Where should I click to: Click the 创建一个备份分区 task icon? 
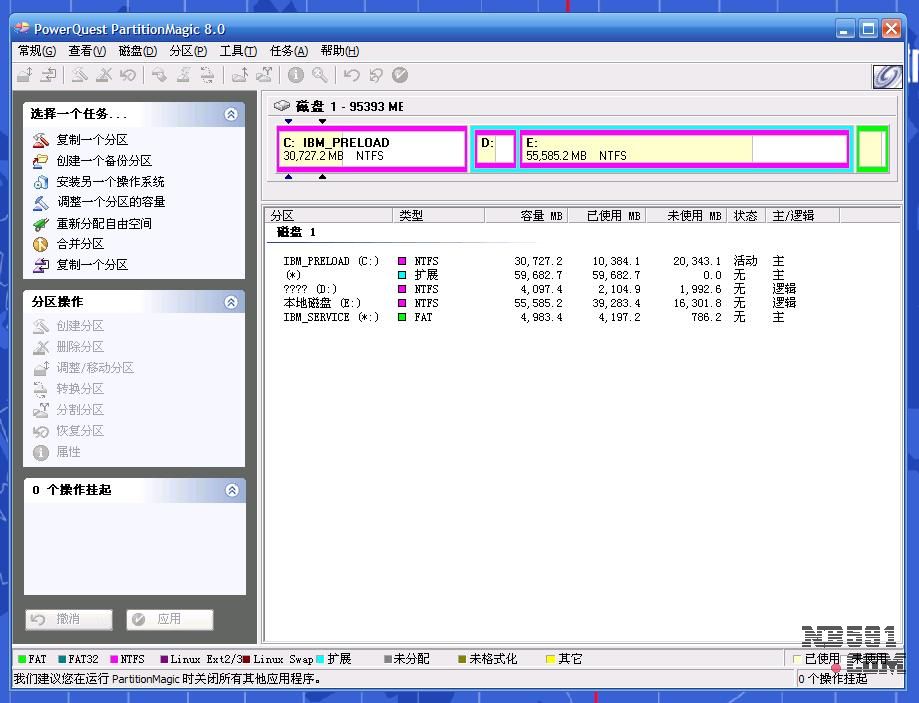[x=40, y=161]
